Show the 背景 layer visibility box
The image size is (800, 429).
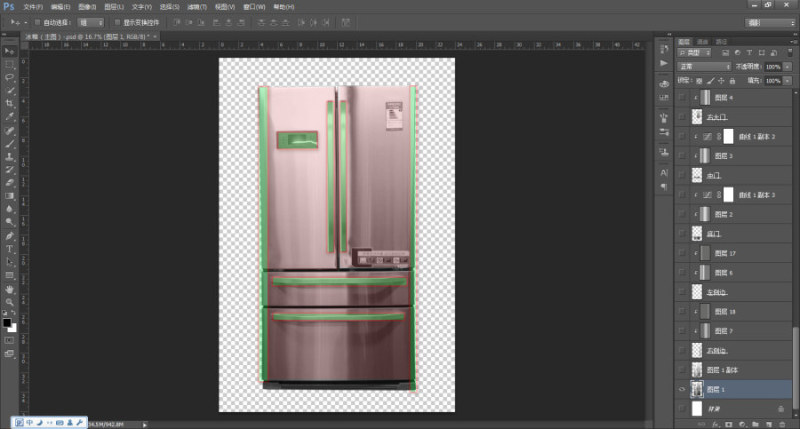coord(682,409)
